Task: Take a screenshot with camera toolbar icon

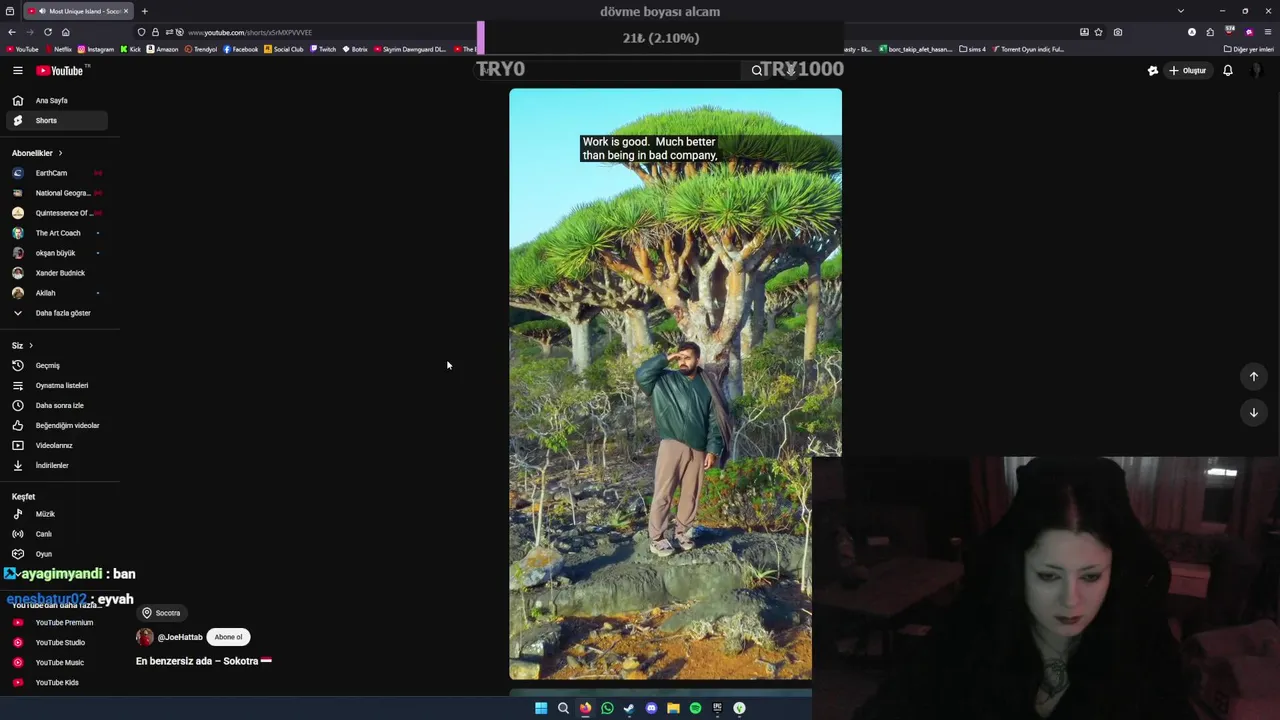Action: point(1118,32)
